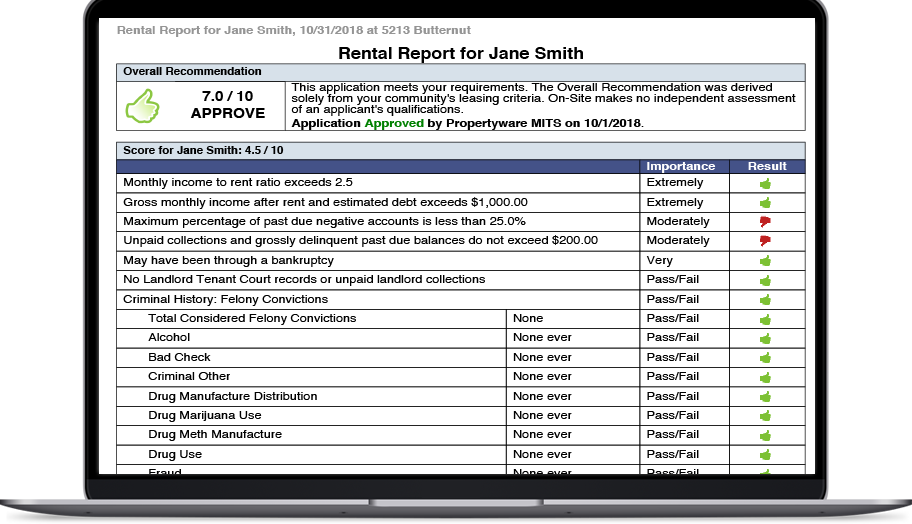Click 'Pass/Fail' in the Drug Use row
The height and width of the screenshot is (524, 912).
(x=672, y=454)
